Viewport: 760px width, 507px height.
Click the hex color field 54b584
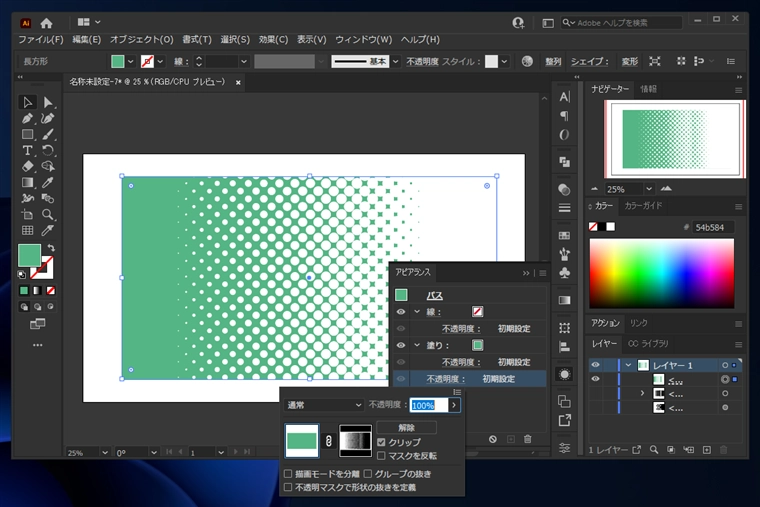click(712, 227)
